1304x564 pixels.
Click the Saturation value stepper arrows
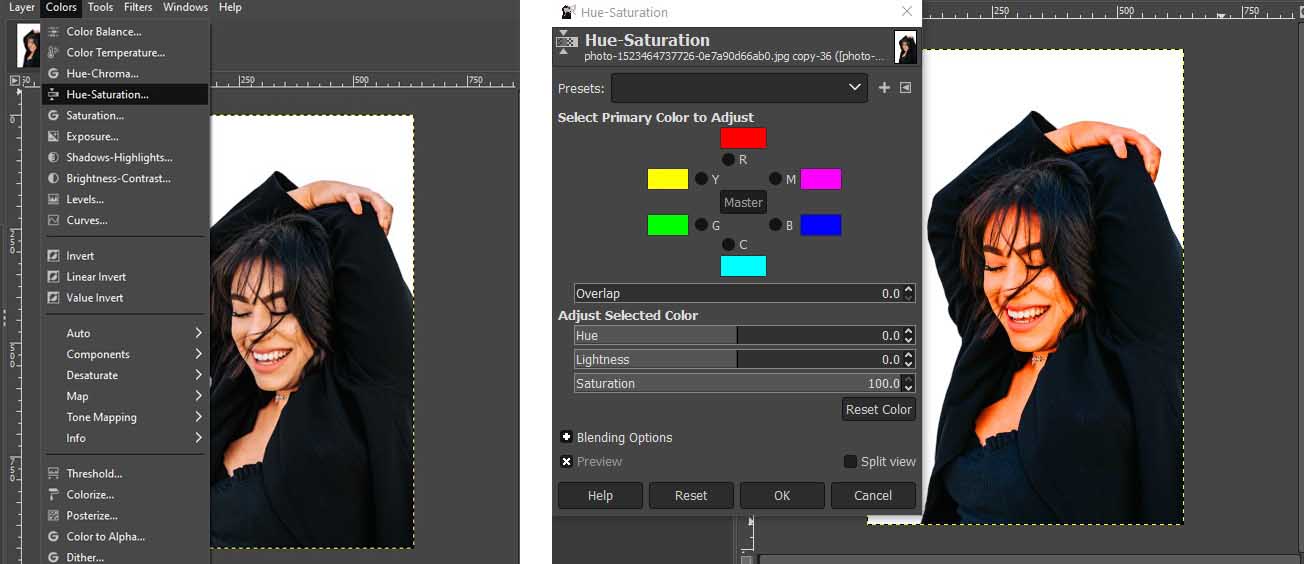[908, 383]
